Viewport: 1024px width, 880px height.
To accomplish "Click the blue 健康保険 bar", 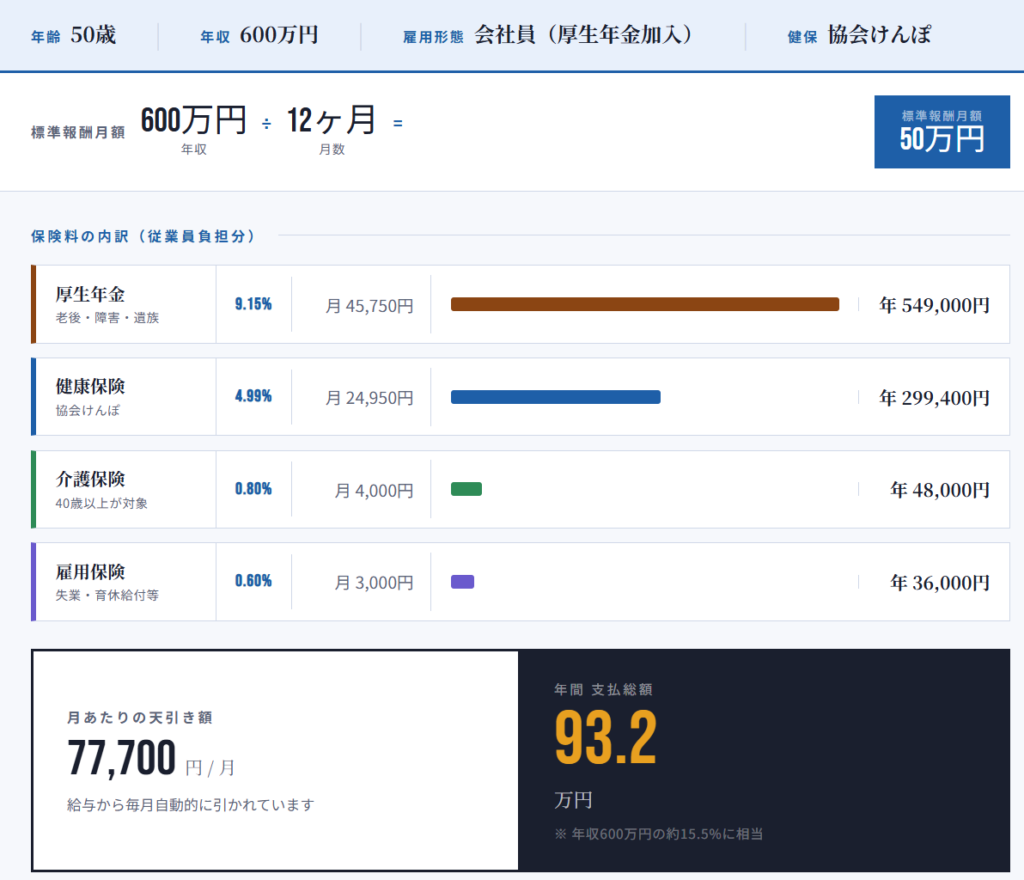I will (555, 397).
